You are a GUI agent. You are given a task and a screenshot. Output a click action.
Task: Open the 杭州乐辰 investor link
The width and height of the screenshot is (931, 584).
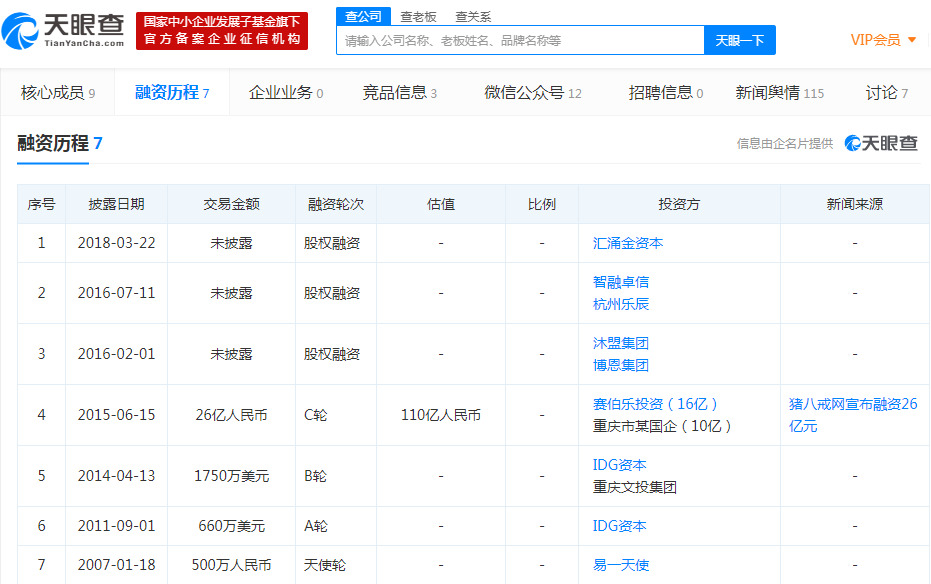pos(620,304)
